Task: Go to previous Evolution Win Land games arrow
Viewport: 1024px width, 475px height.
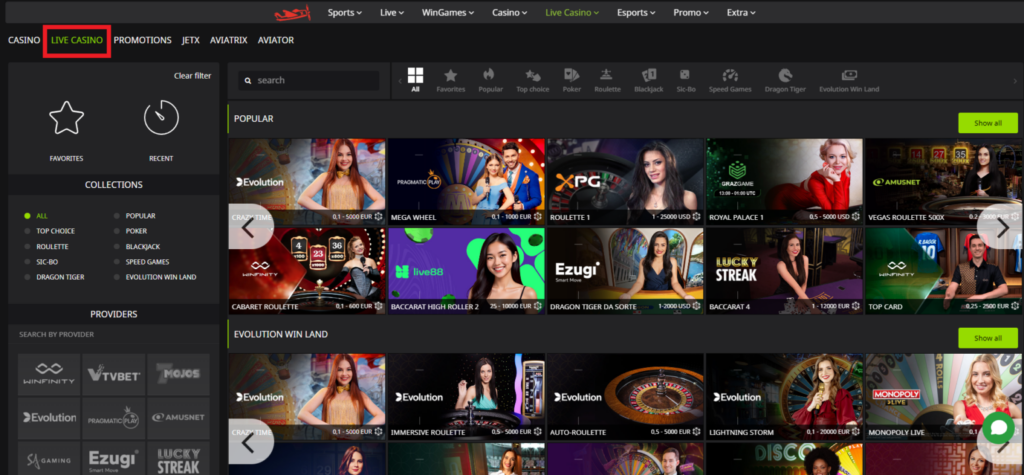Action: [249, 442]
